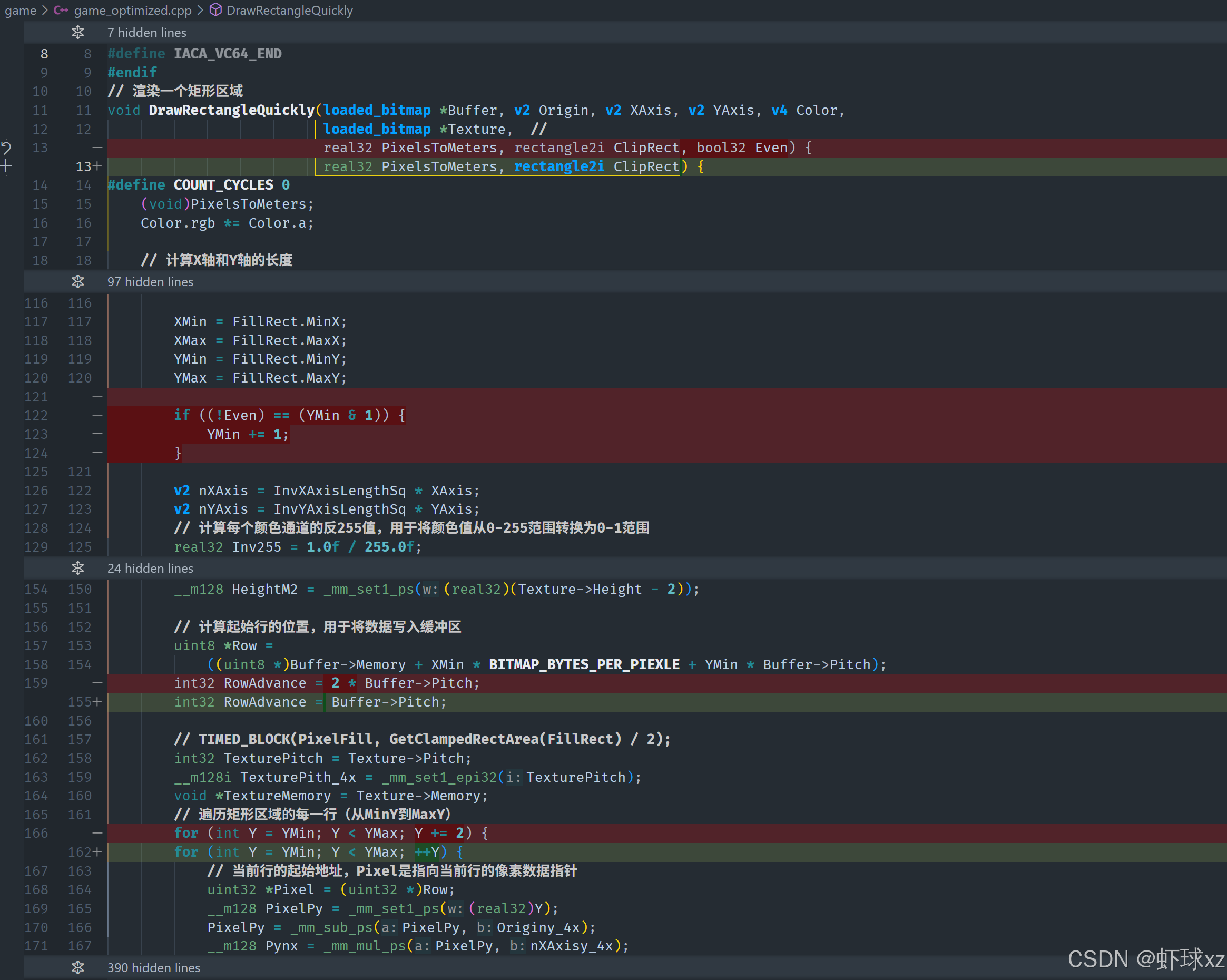Expand the '24 hidden lines' region
Screen dimensions: 1227x980
tap(150, 568)
